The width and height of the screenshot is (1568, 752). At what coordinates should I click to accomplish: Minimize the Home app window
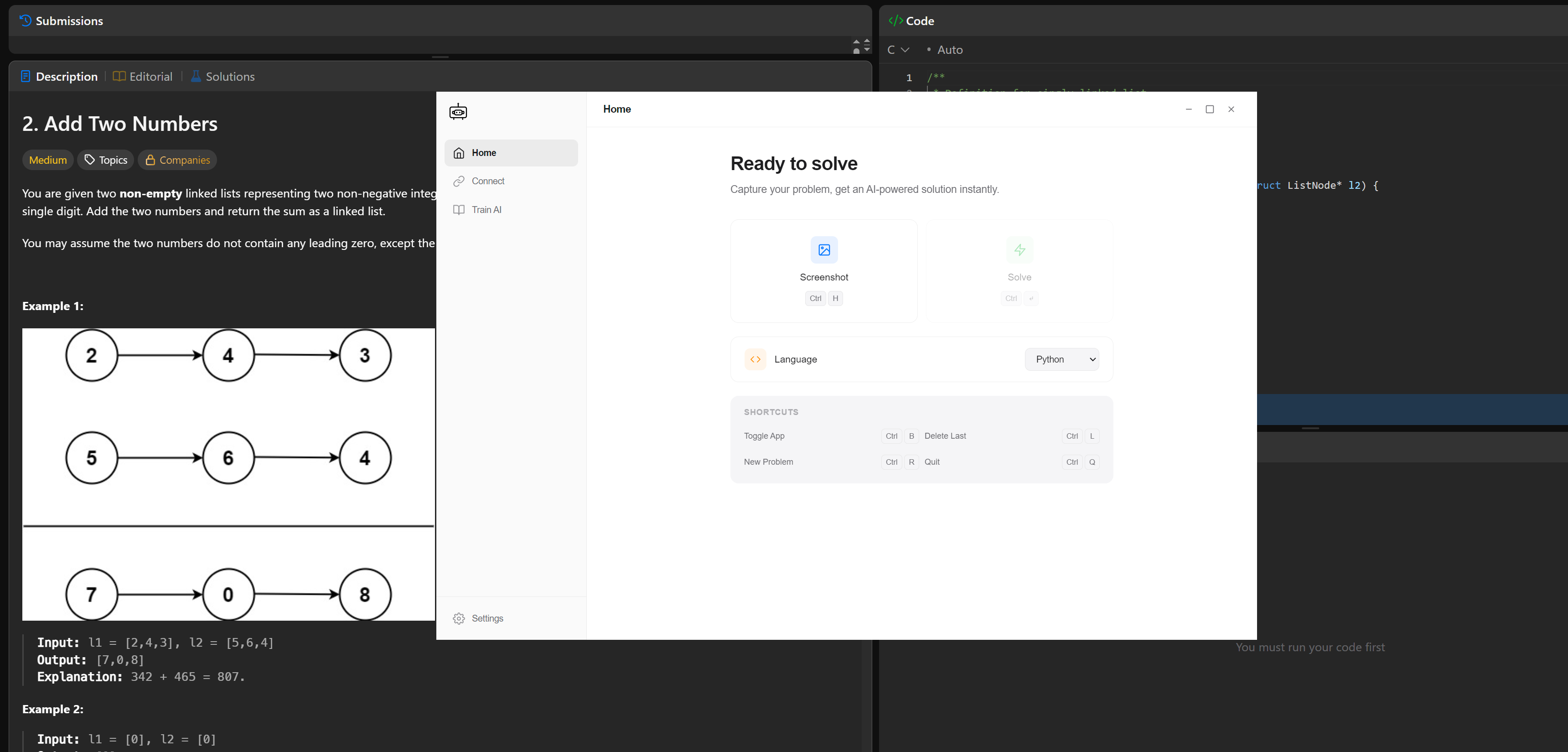[1188, 109]
